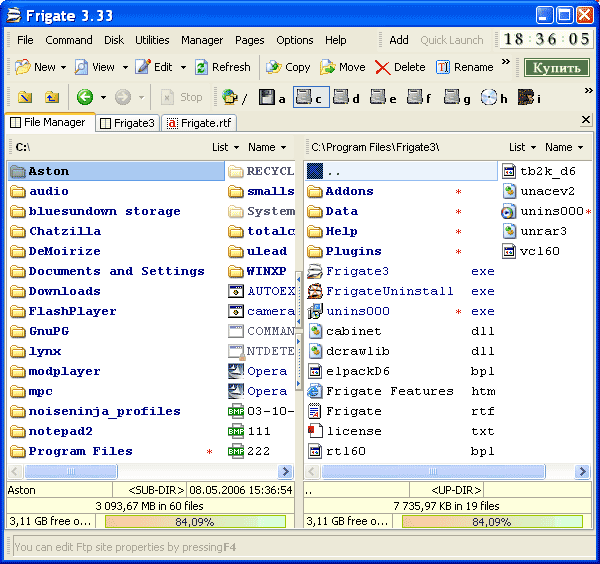This screenshot has height=564, width=600.
Task: Click the go-up folder icon
Action: click(x=52, y=97)
